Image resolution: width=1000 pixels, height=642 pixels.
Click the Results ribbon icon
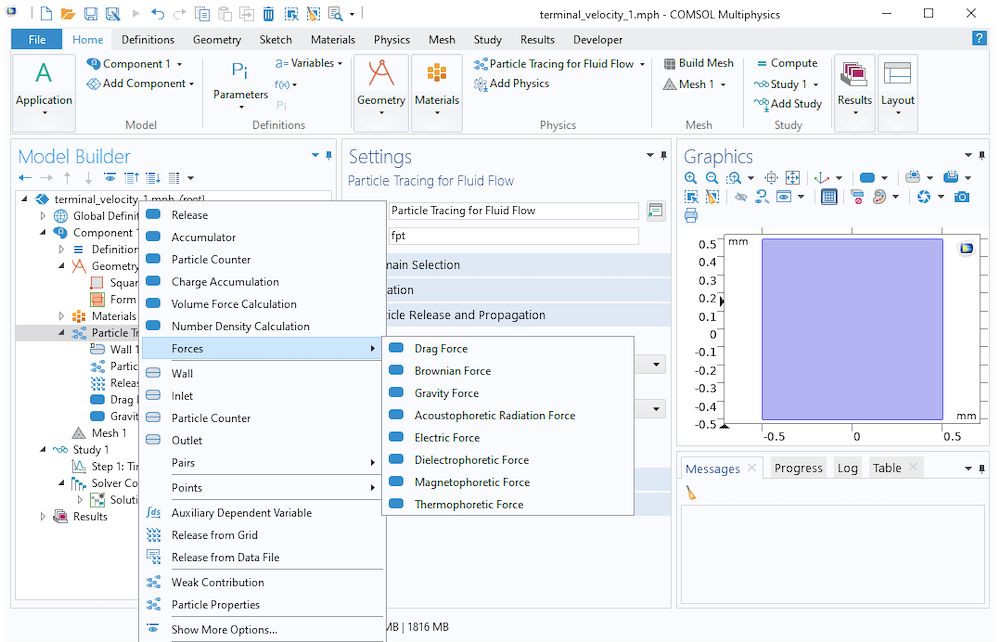click(855, 92)
